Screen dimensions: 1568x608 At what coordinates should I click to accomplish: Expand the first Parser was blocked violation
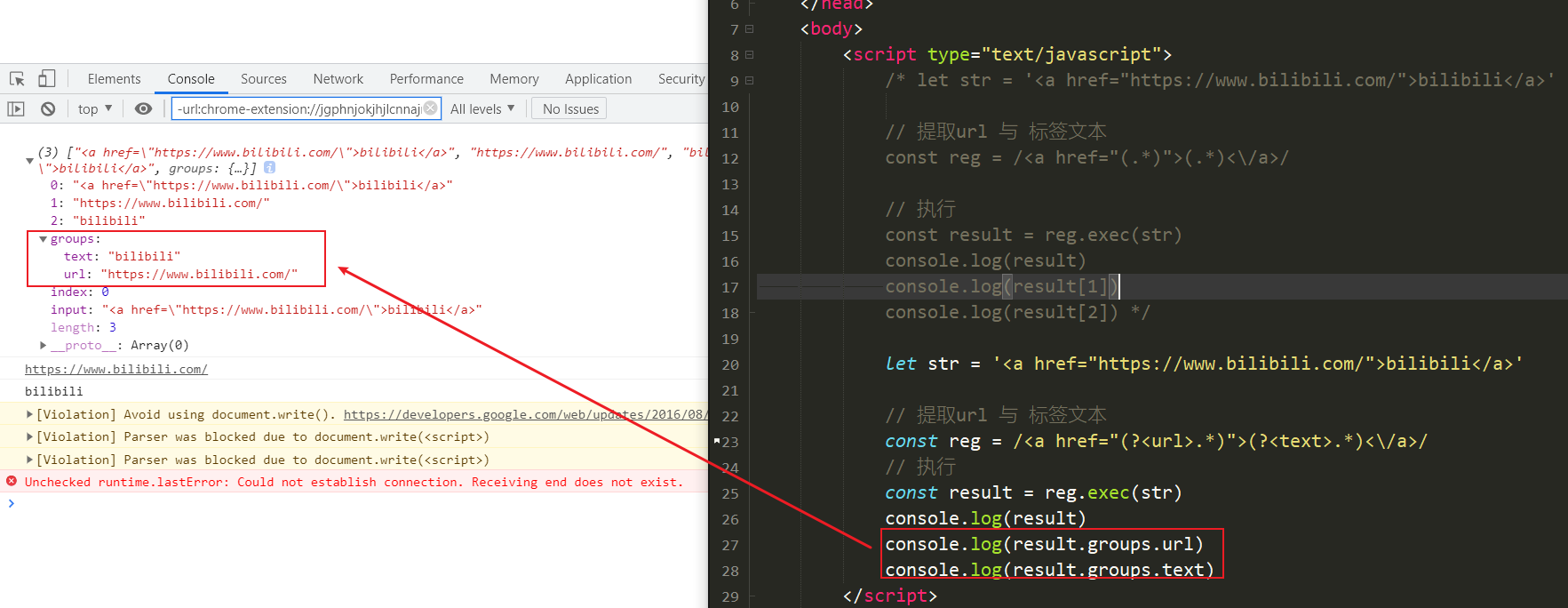tap(29, 436)
